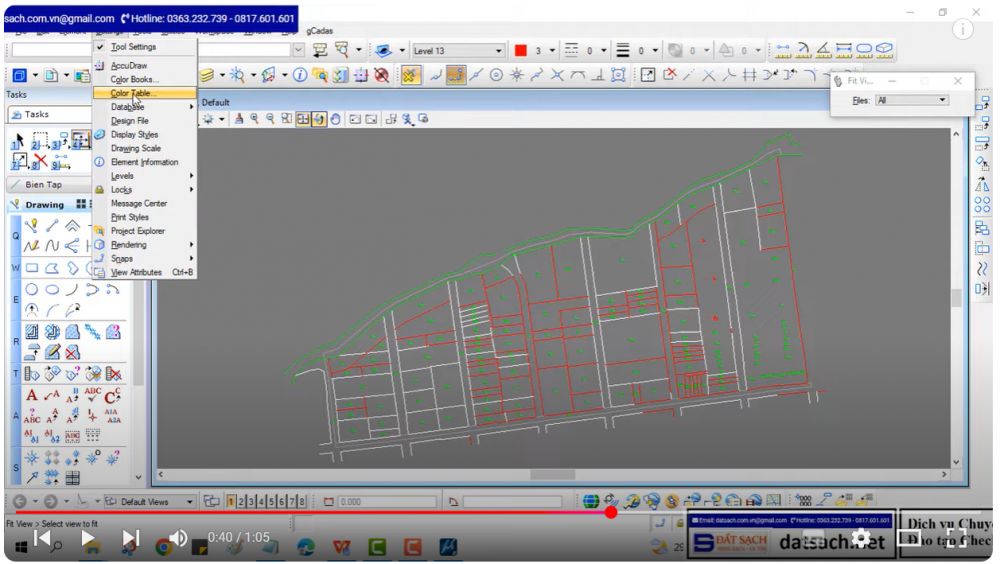Screen dimensions: 1000x564
Task: Click the Measure Distance icon
Action: click(x=783, y=50)
